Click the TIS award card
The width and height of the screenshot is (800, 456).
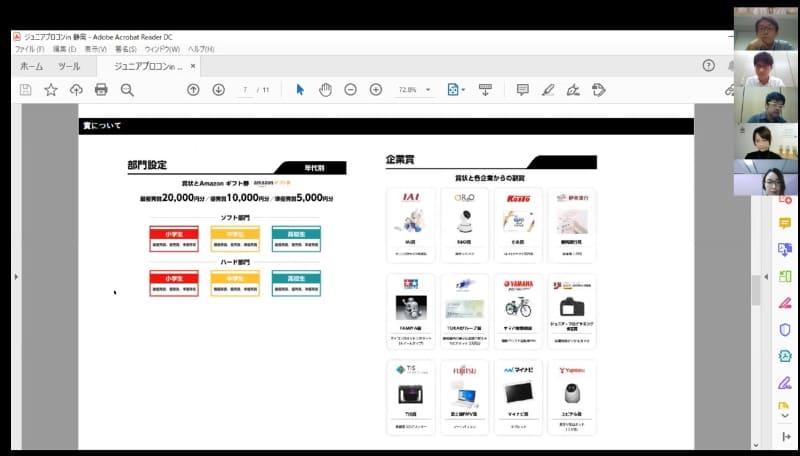(411, 397)
